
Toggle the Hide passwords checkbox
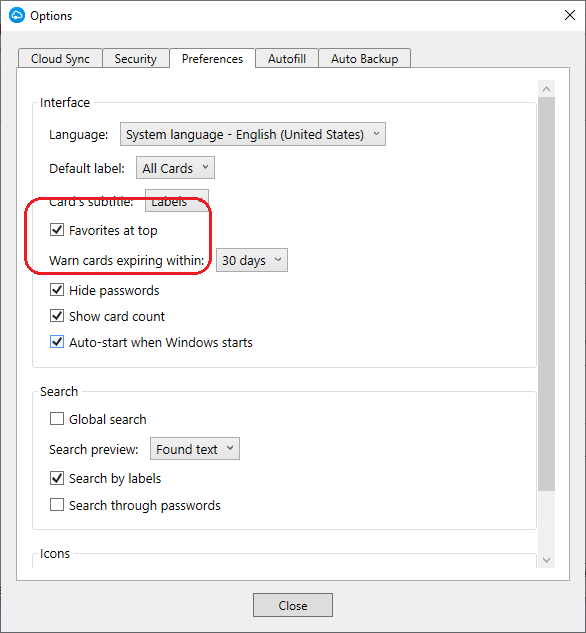coord(57,290)
